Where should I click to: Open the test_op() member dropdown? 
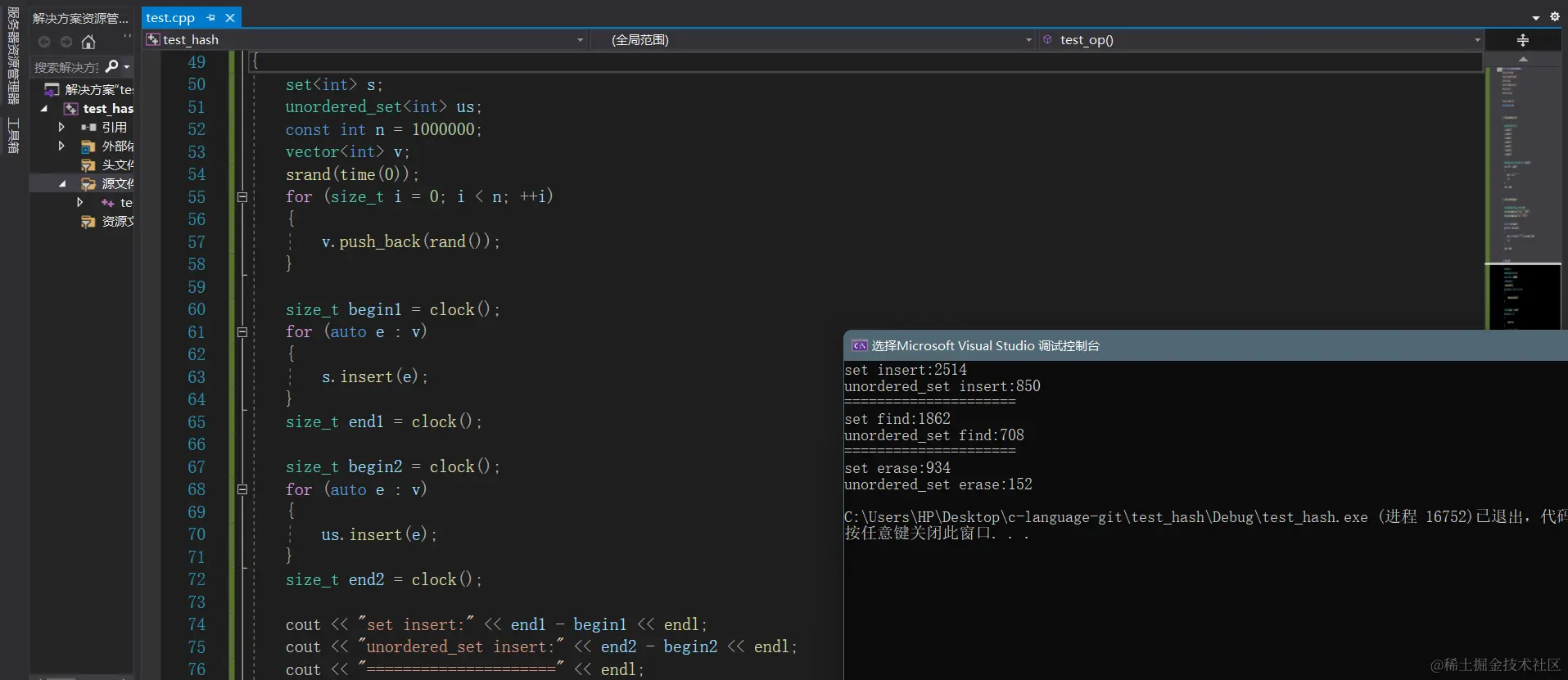[x=1477, y=40]
